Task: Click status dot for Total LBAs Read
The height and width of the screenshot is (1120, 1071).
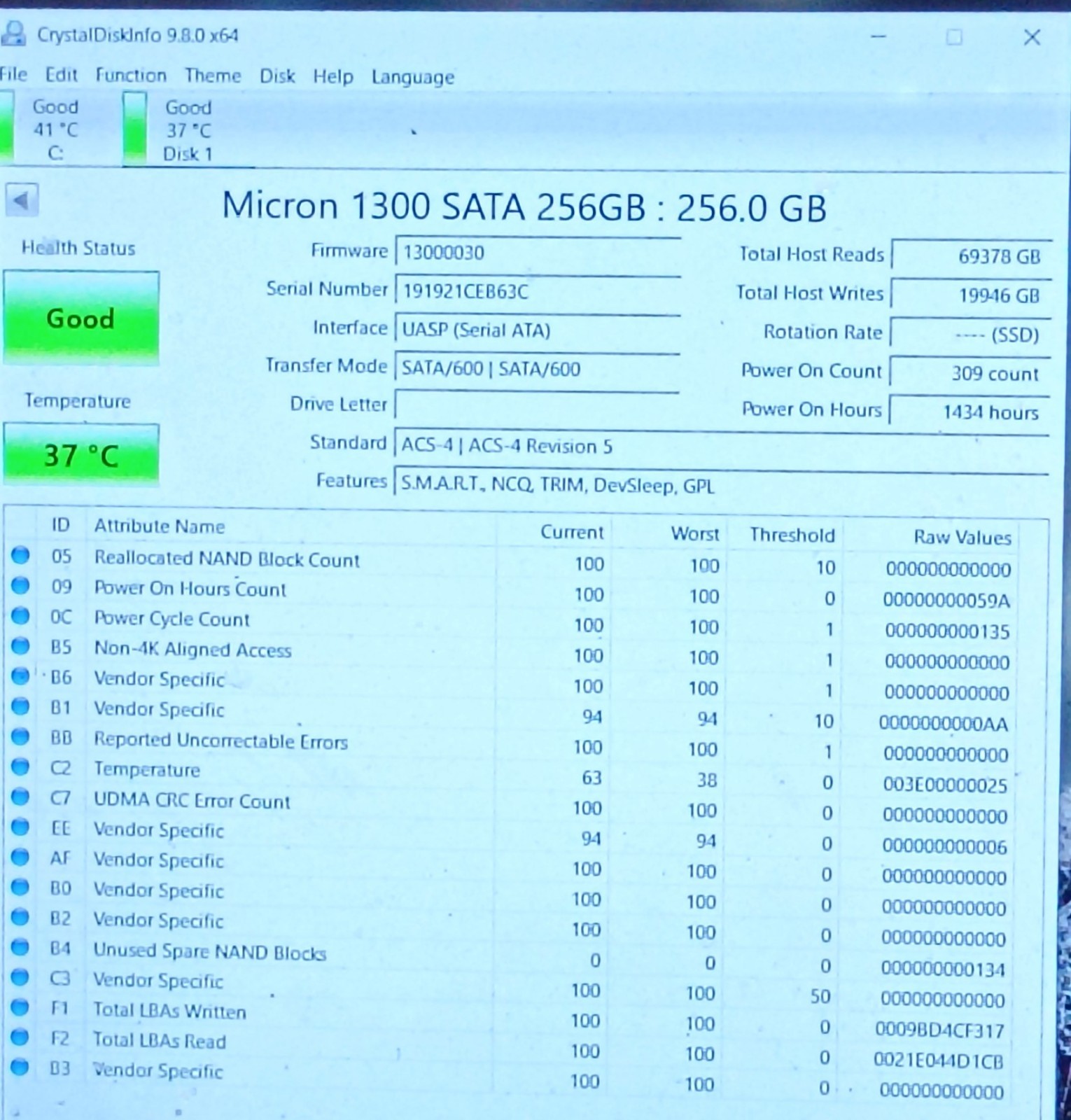Action: click(20, 1037)
